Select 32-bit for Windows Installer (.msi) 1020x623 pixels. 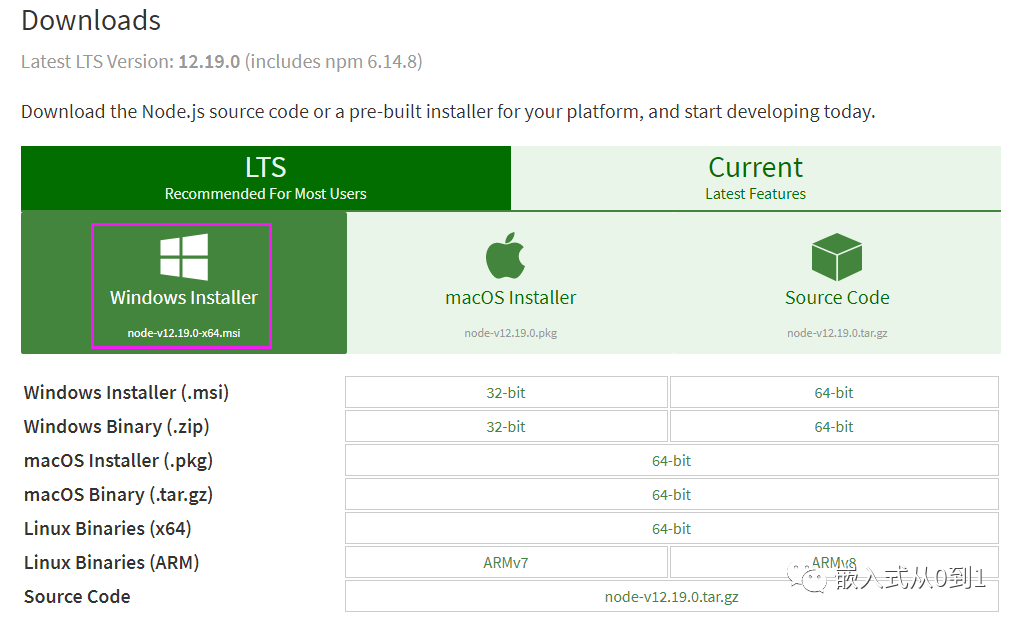506,392
